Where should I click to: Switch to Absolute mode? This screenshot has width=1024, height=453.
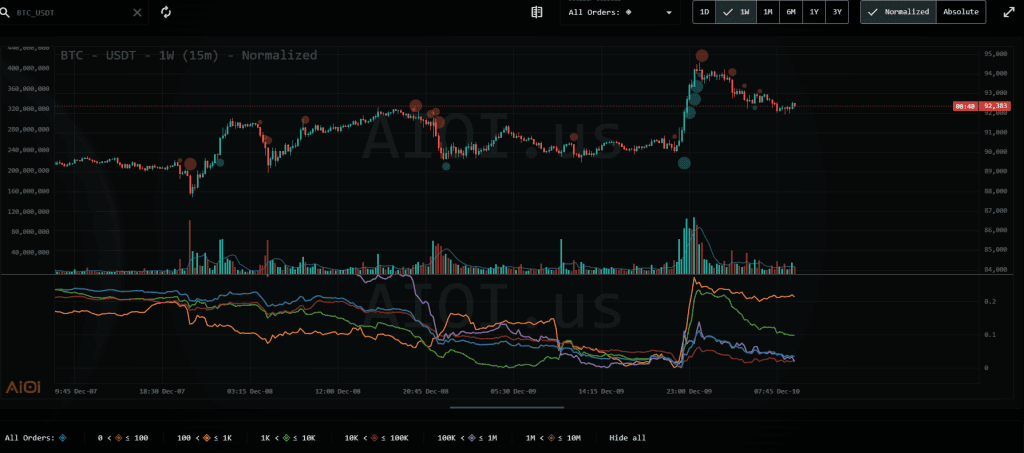click(x=961, y=12)
